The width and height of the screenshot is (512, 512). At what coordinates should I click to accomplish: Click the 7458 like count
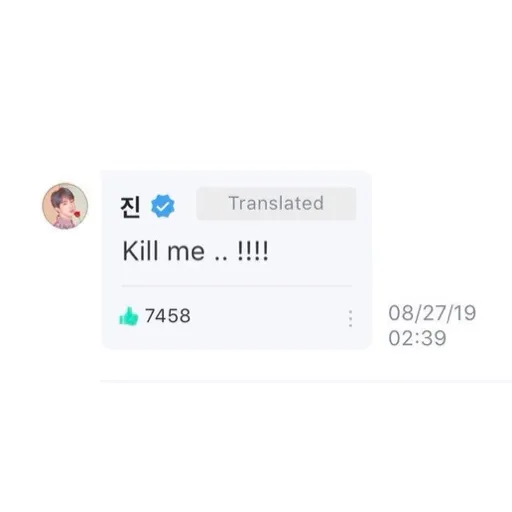tap(168, 316)
